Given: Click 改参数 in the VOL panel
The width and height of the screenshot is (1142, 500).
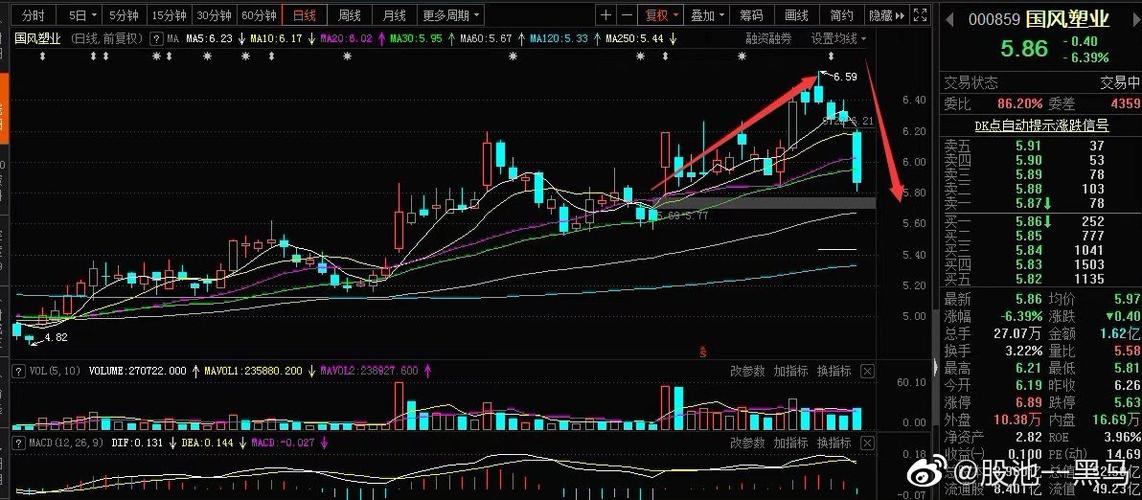Looking at the screenshot, I should pyautogui.click(x=747, y=372).
